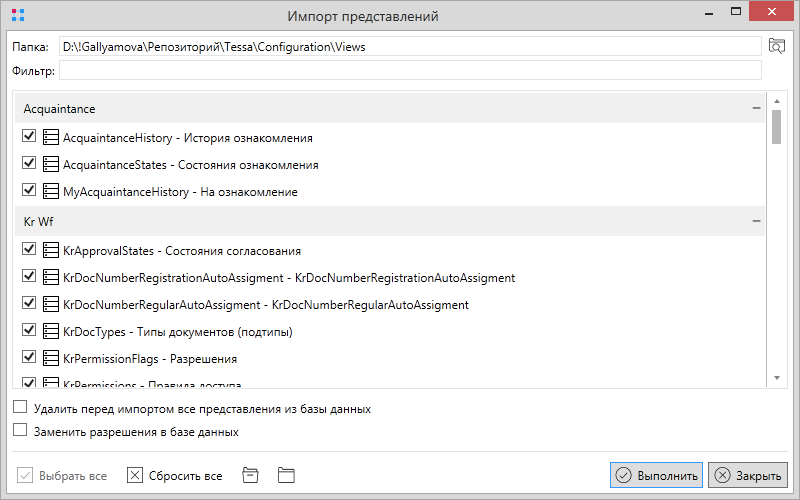Enable Заменить разрешения в базе данных
Screen dimensions: 800x500
click(x=20, y=432)
